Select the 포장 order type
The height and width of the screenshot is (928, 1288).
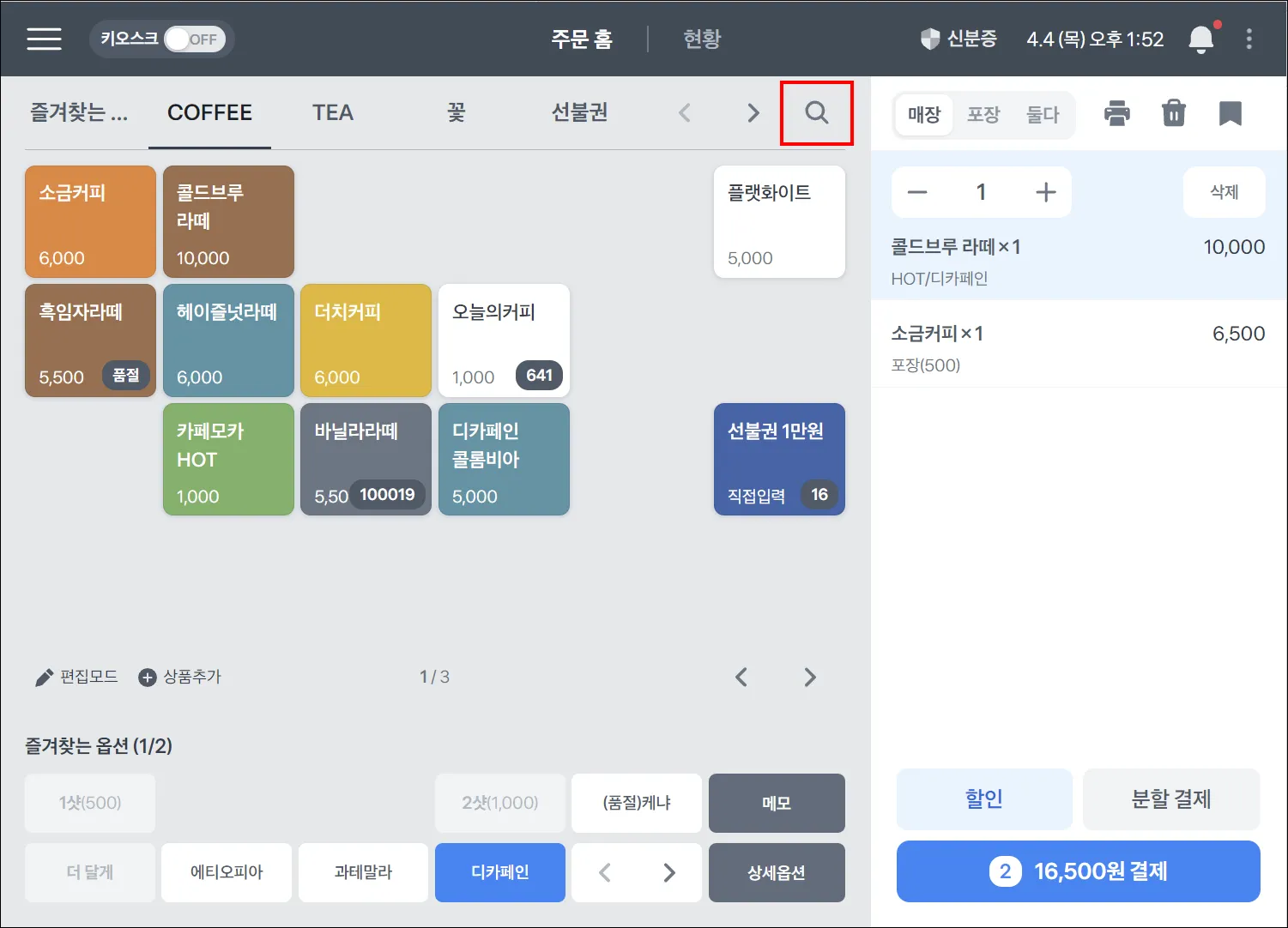point(983,114)
